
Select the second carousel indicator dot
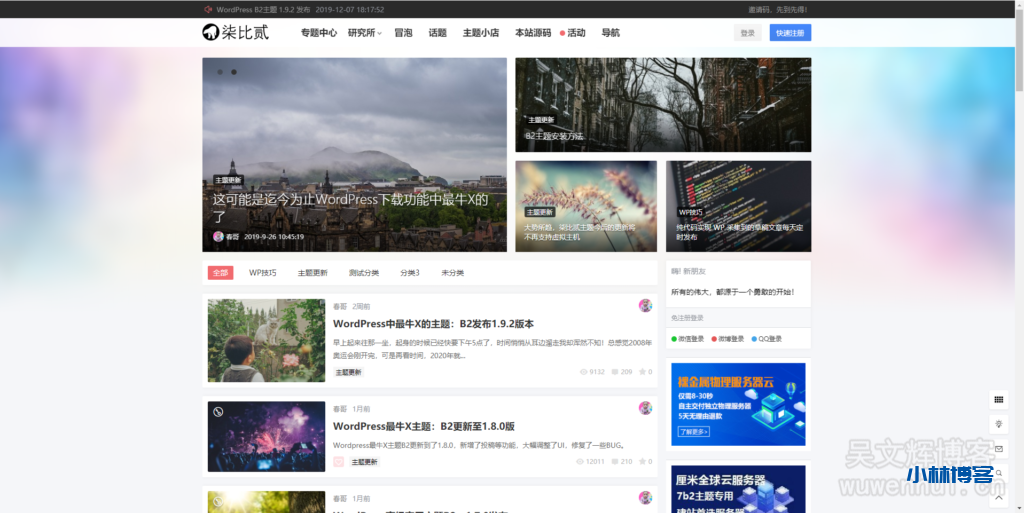point(234,72)
